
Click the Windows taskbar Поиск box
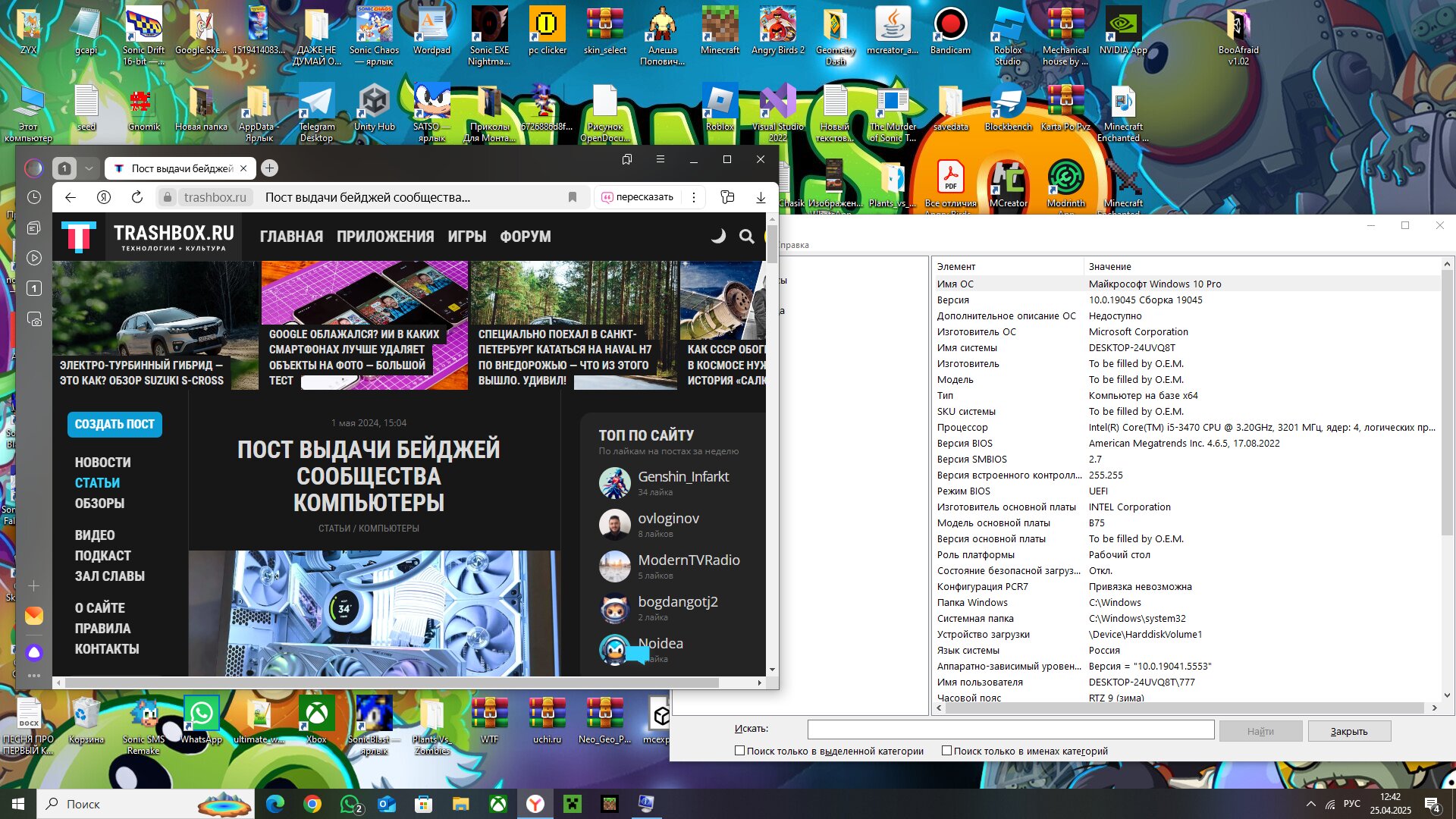pos(147,804)
